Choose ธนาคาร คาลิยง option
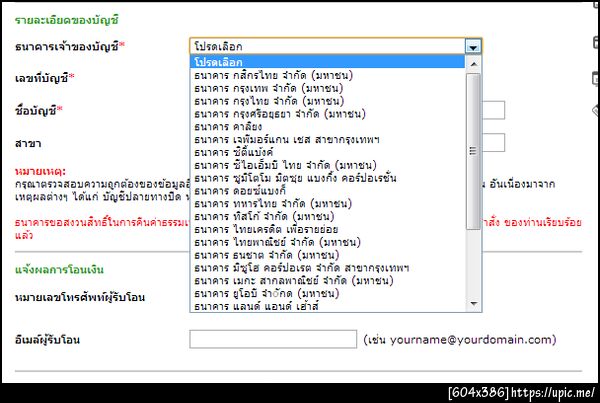The image size is (600, 403). click(328, 126)
